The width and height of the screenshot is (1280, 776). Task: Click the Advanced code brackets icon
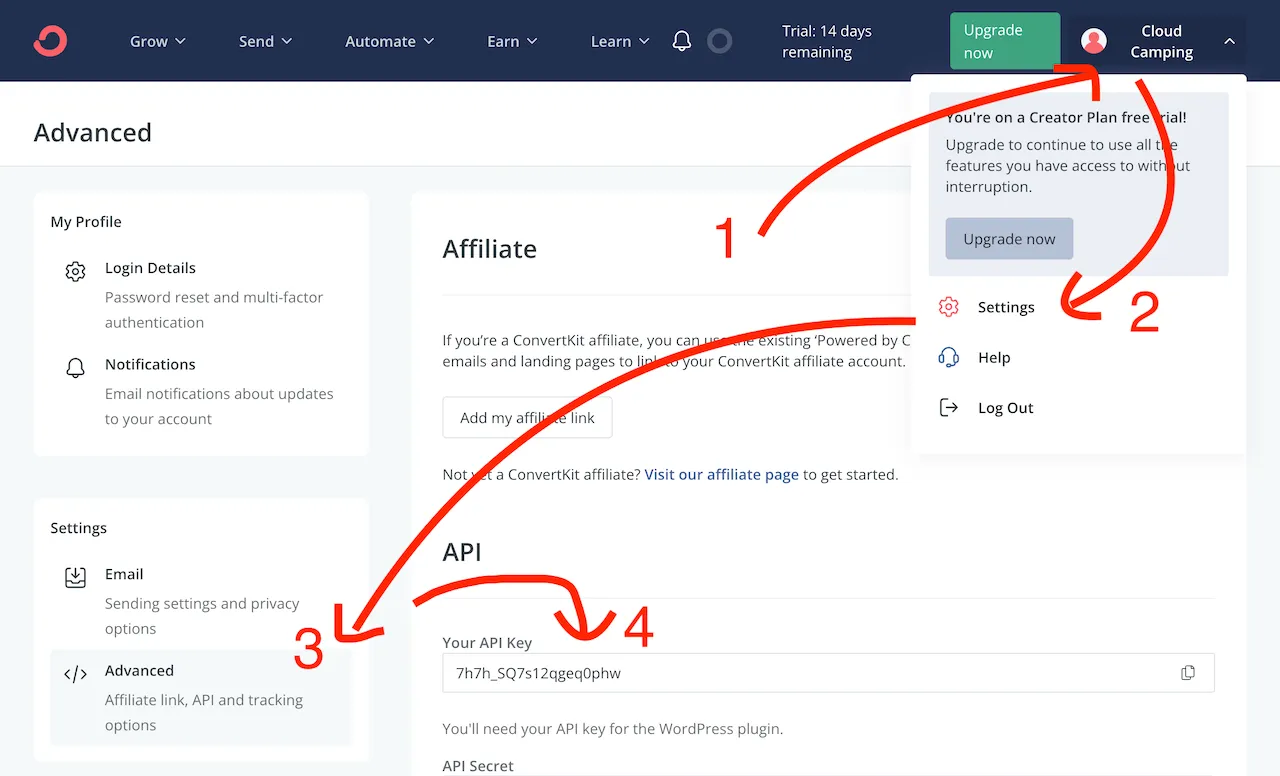pos(75,674)
